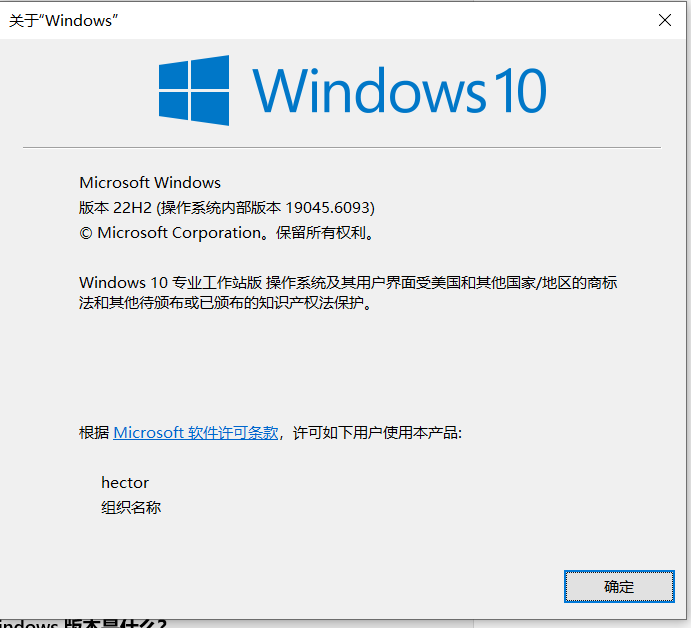Open the Microsoft 软件许可条款 link
691x628 pixels.
(196, 433)
